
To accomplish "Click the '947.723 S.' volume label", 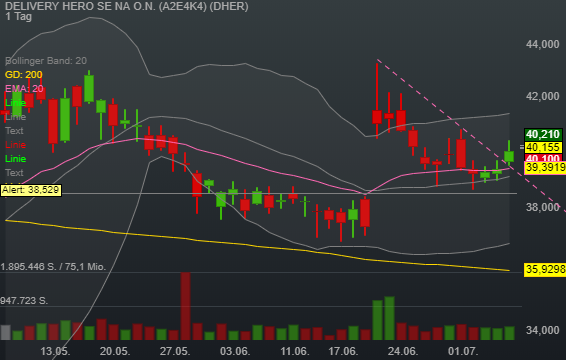I will coord(24,301).
